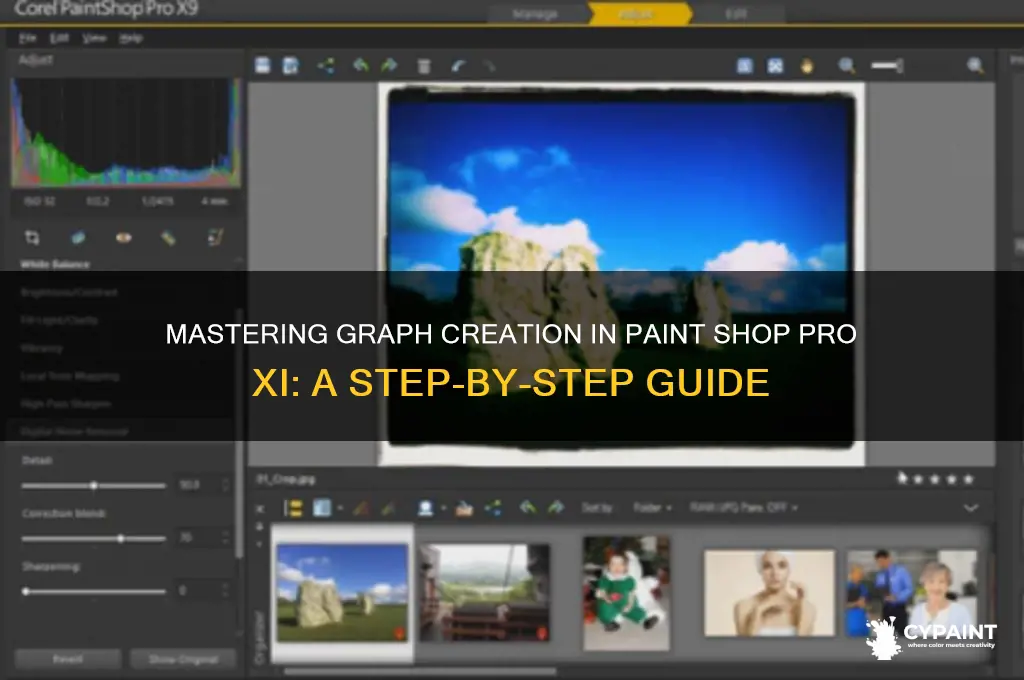Viewport: 1024px width, 680px height.
Task: Open the View menu
Action: tap(94, 38)
